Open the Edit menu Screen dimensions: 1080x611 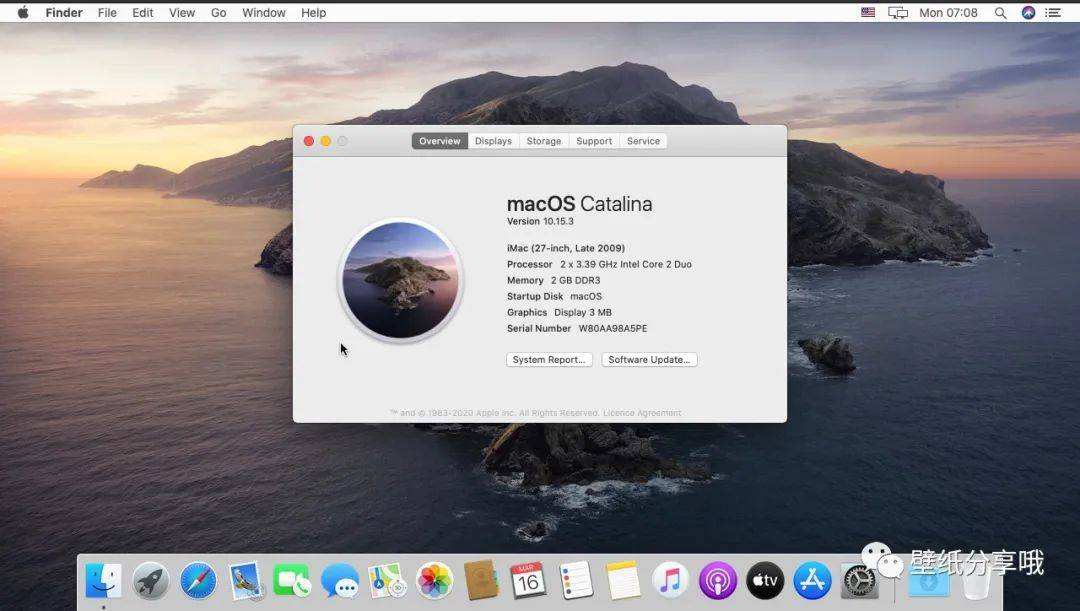click(143, 12)
